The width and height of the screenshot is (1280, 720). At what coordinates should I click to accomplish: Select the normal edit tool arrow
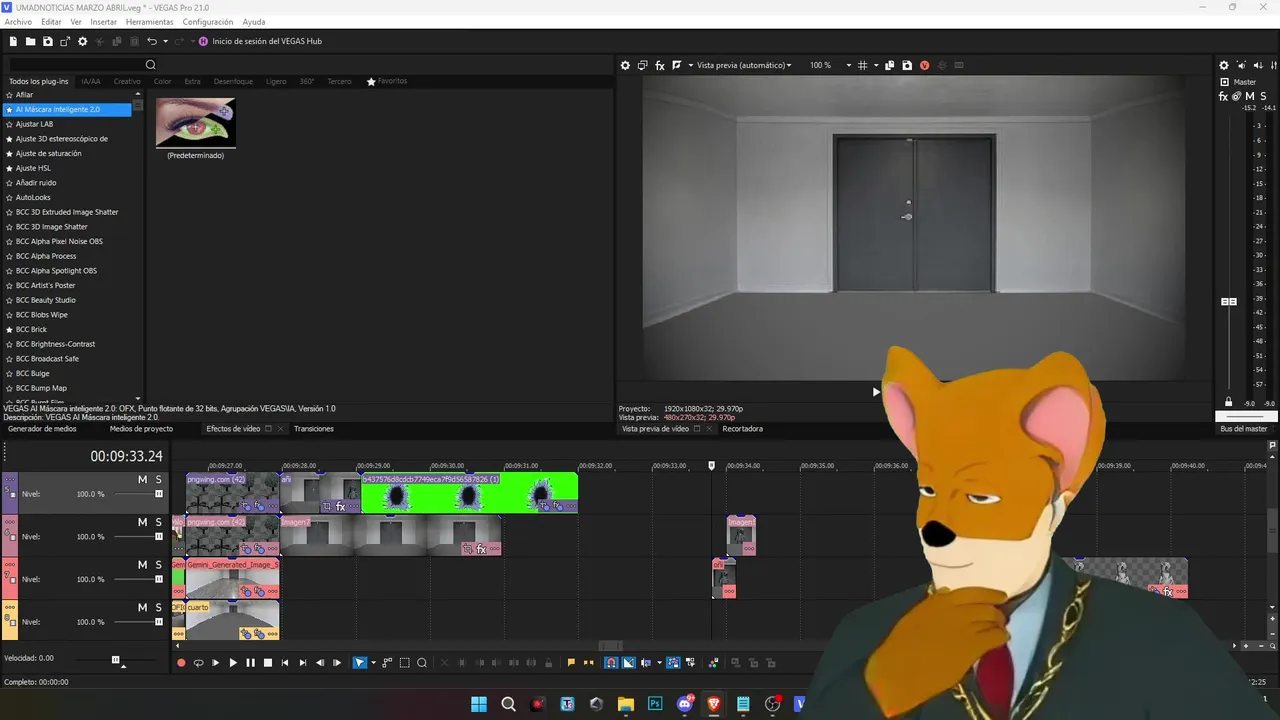point(359,662)
